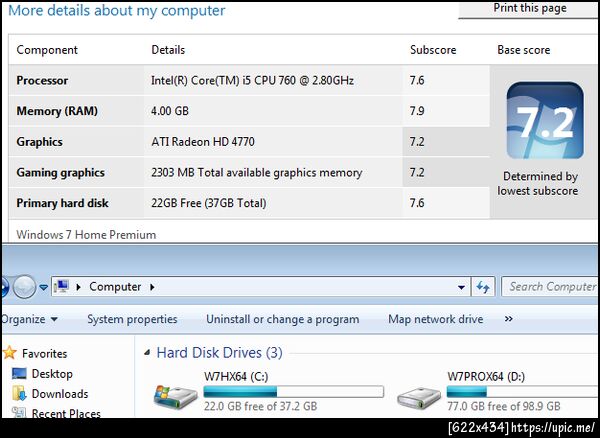Click the C: drive capacity bar
The image size is (600, 438).
[293, 392]
